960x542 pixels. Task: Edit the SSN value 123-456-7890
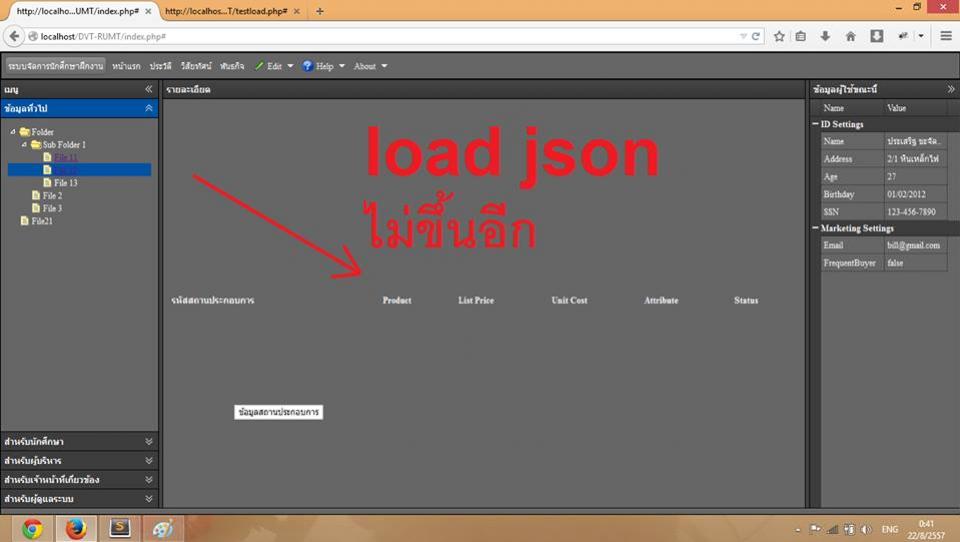click(x=915, y=212)
